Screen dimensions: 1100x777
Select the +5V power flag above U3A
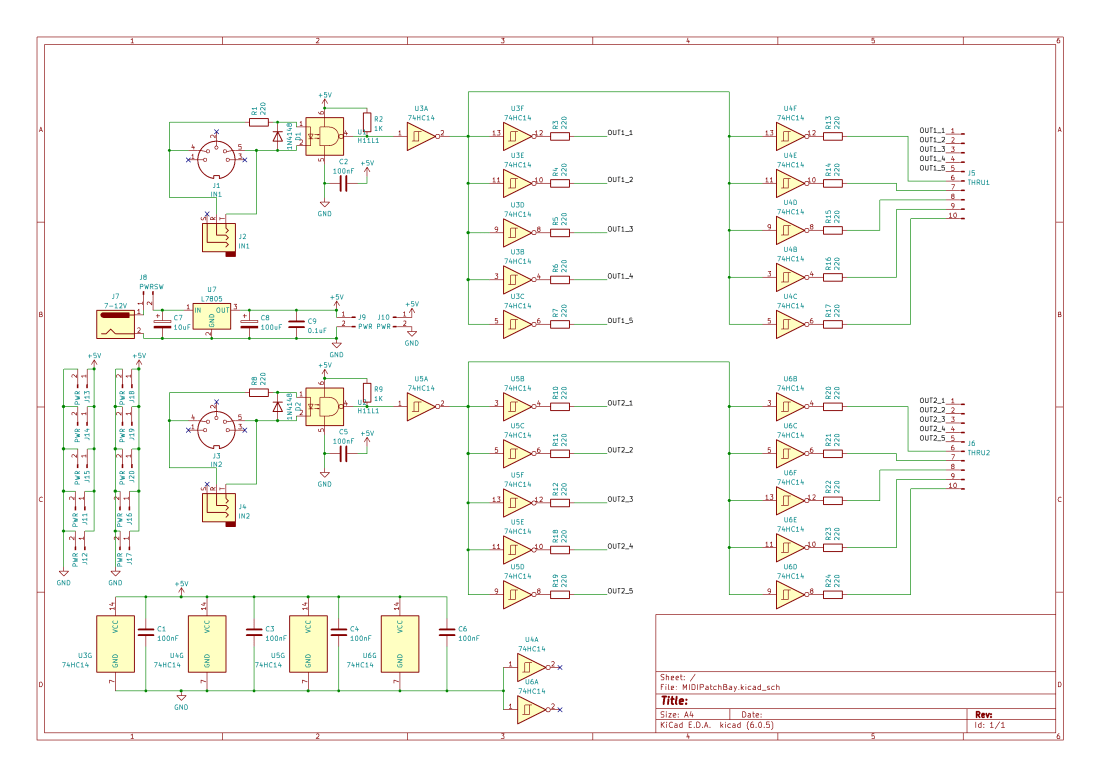[324, 97]
